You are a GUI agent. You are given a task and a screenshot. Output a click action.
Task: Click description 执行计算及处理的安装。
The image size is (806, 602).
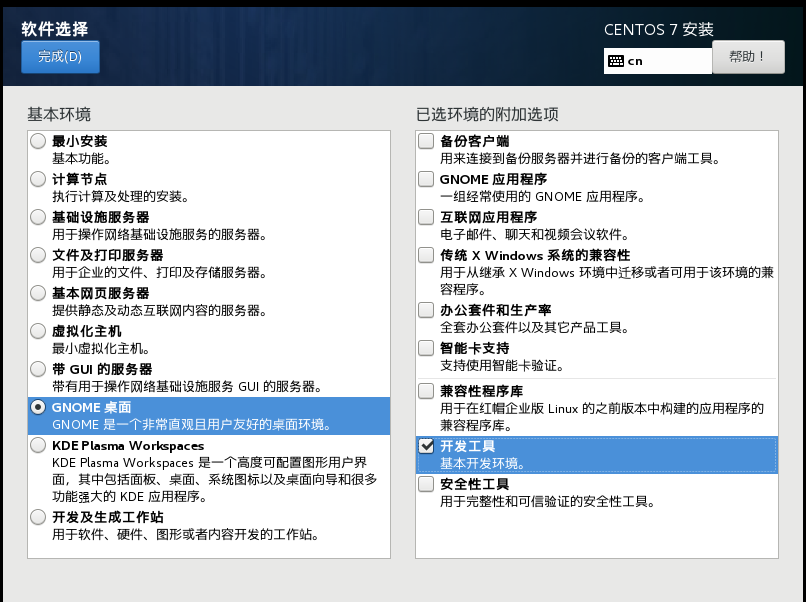tap(123, 196)
